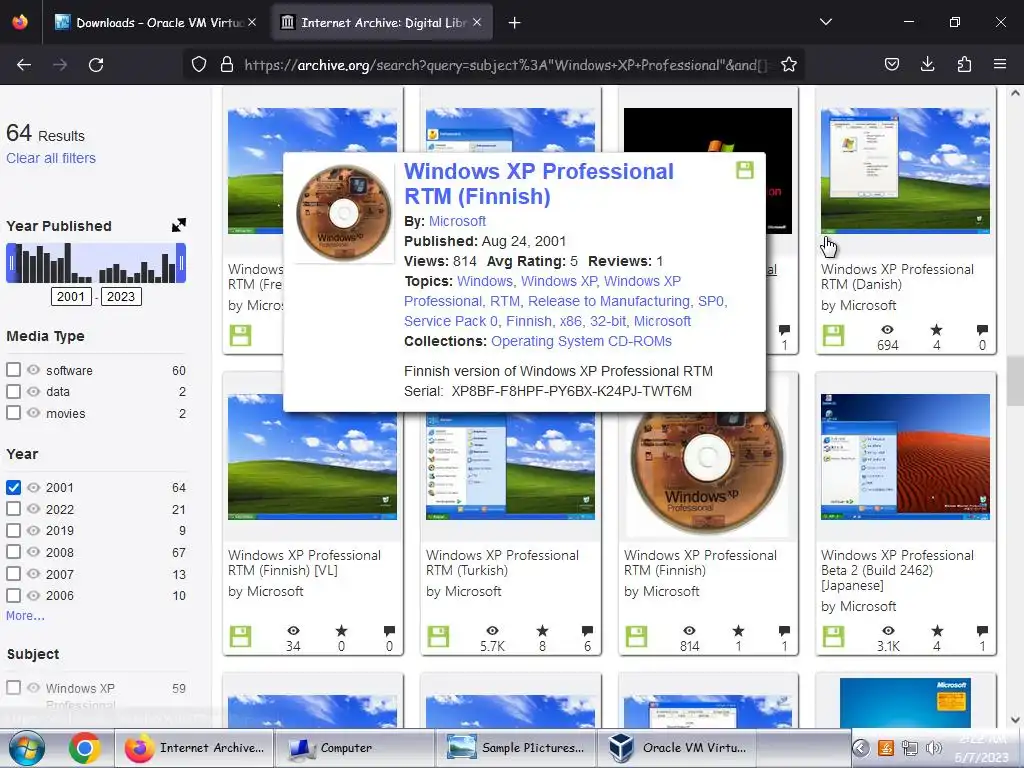Click the page vertical scrollbar thumb
Viewport: 1024px width, 768px height.
(x=1015, y=381)
